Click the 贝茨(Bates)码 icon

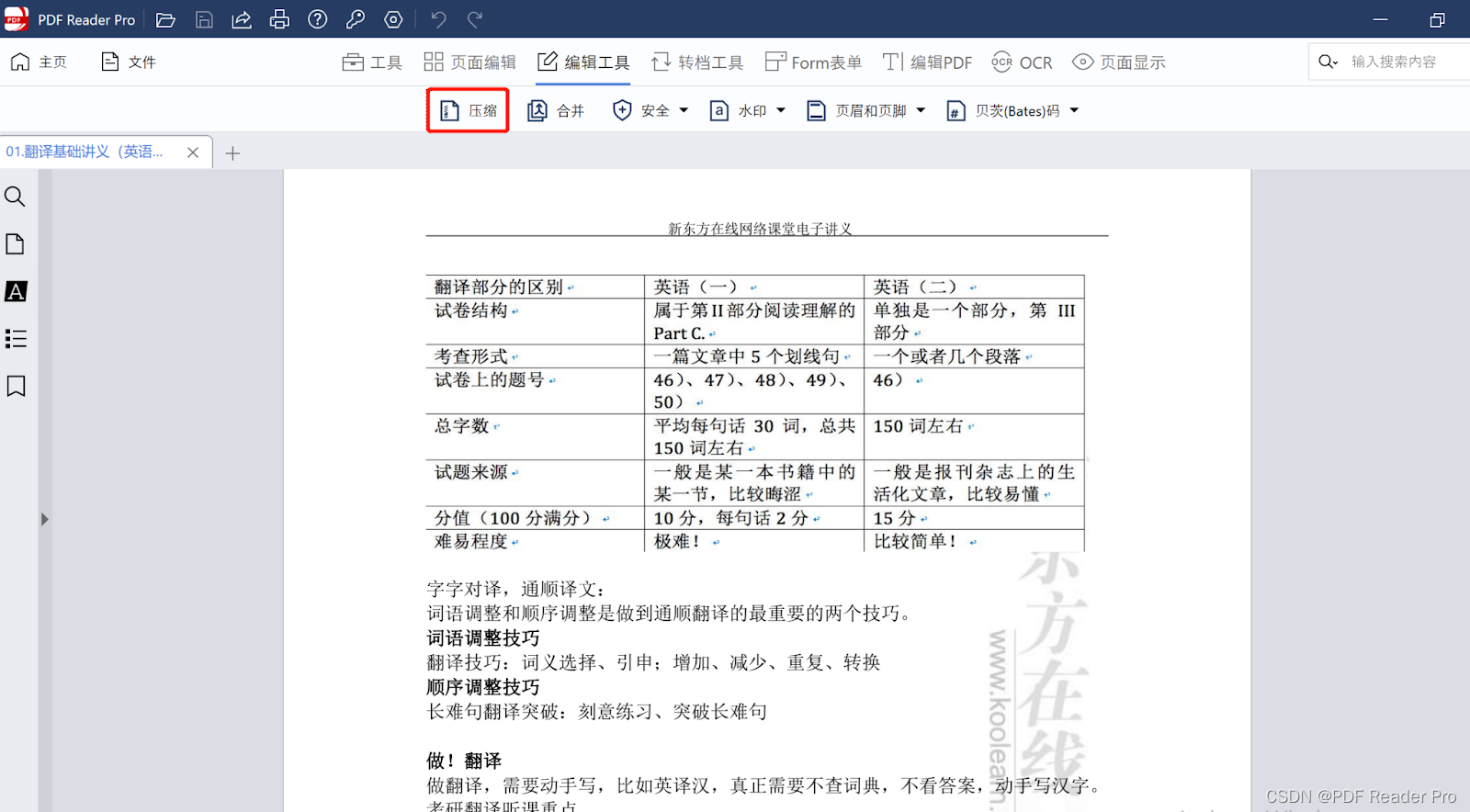tap(955, 111)
